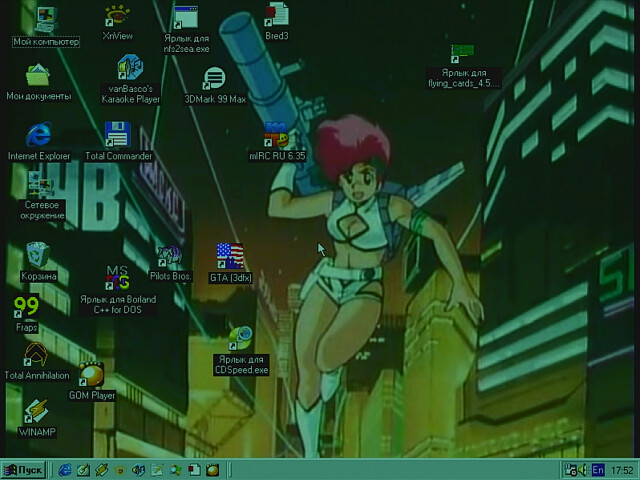This screenshot has width=640, height=480.
Task: Select the GTA (3dfx) flag icon
Action: 230,256
